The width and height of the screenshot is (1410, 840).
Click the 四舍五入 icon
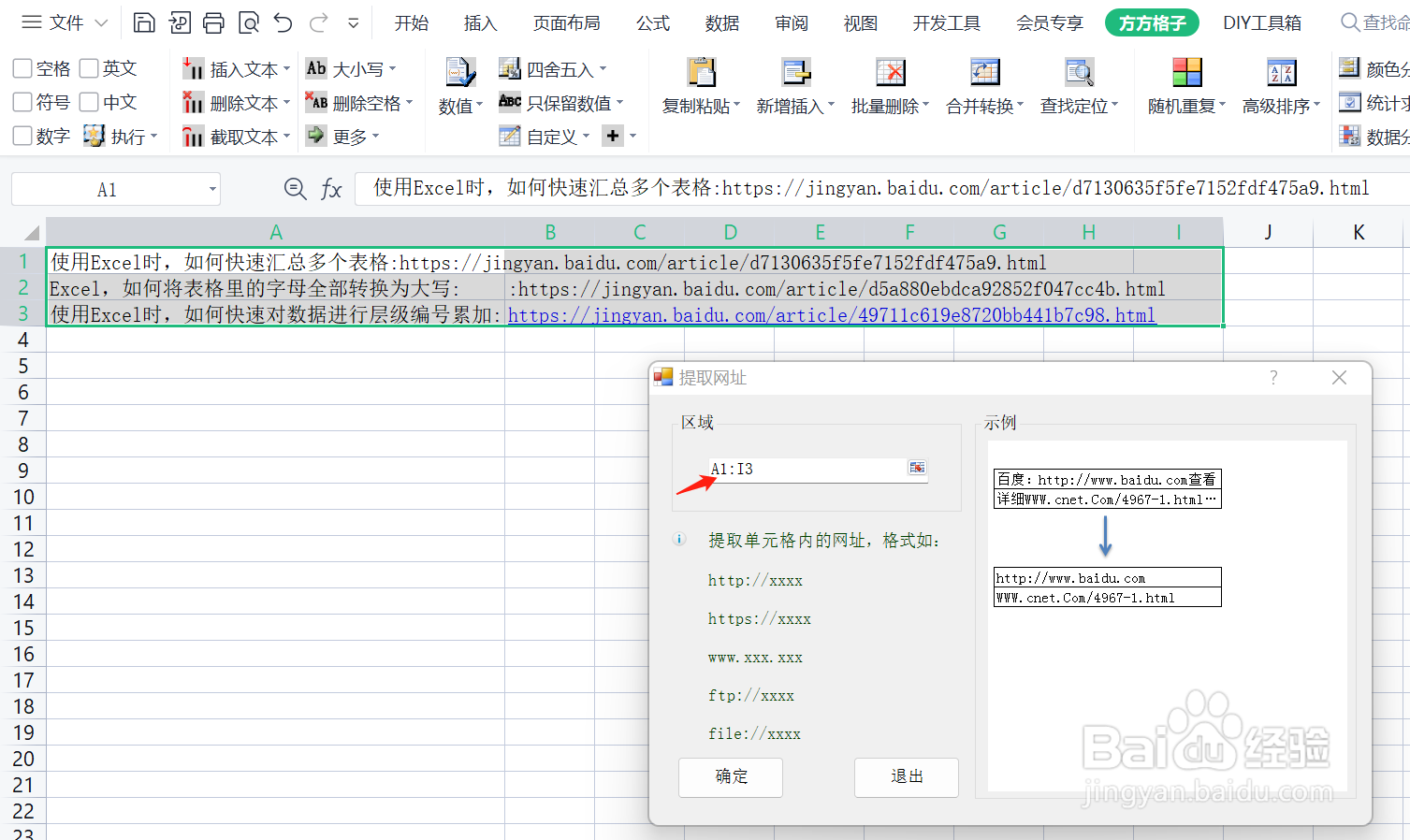(x=510, y=68)
